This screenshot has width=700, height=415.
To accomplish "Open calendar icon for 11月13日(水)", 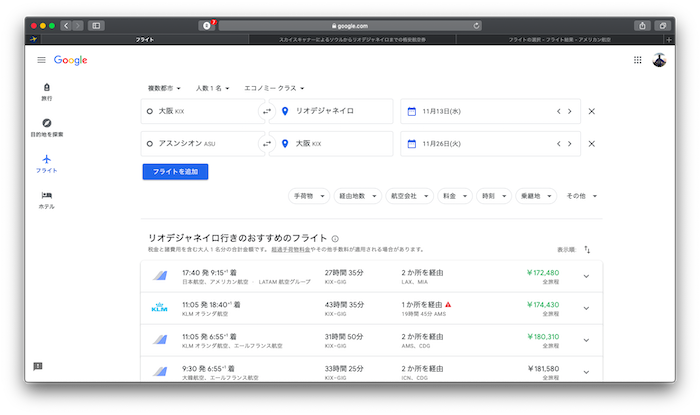I will tap(412, 111).
